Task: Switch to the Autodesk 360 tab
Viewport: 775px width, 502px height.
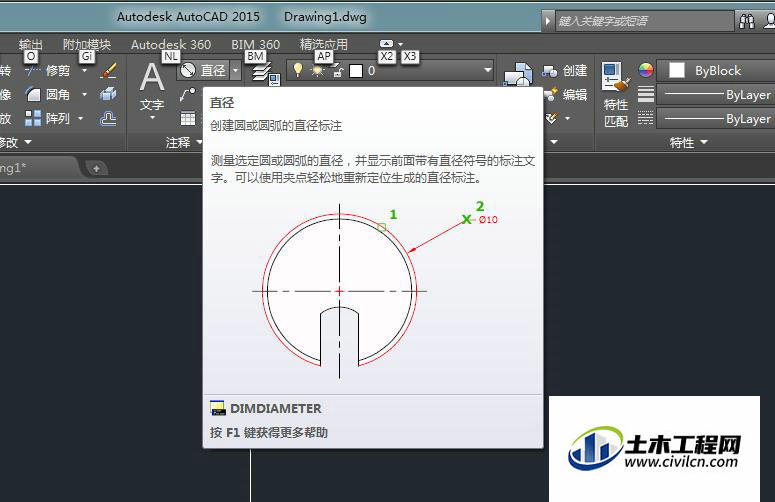Action: click(171, 44)
